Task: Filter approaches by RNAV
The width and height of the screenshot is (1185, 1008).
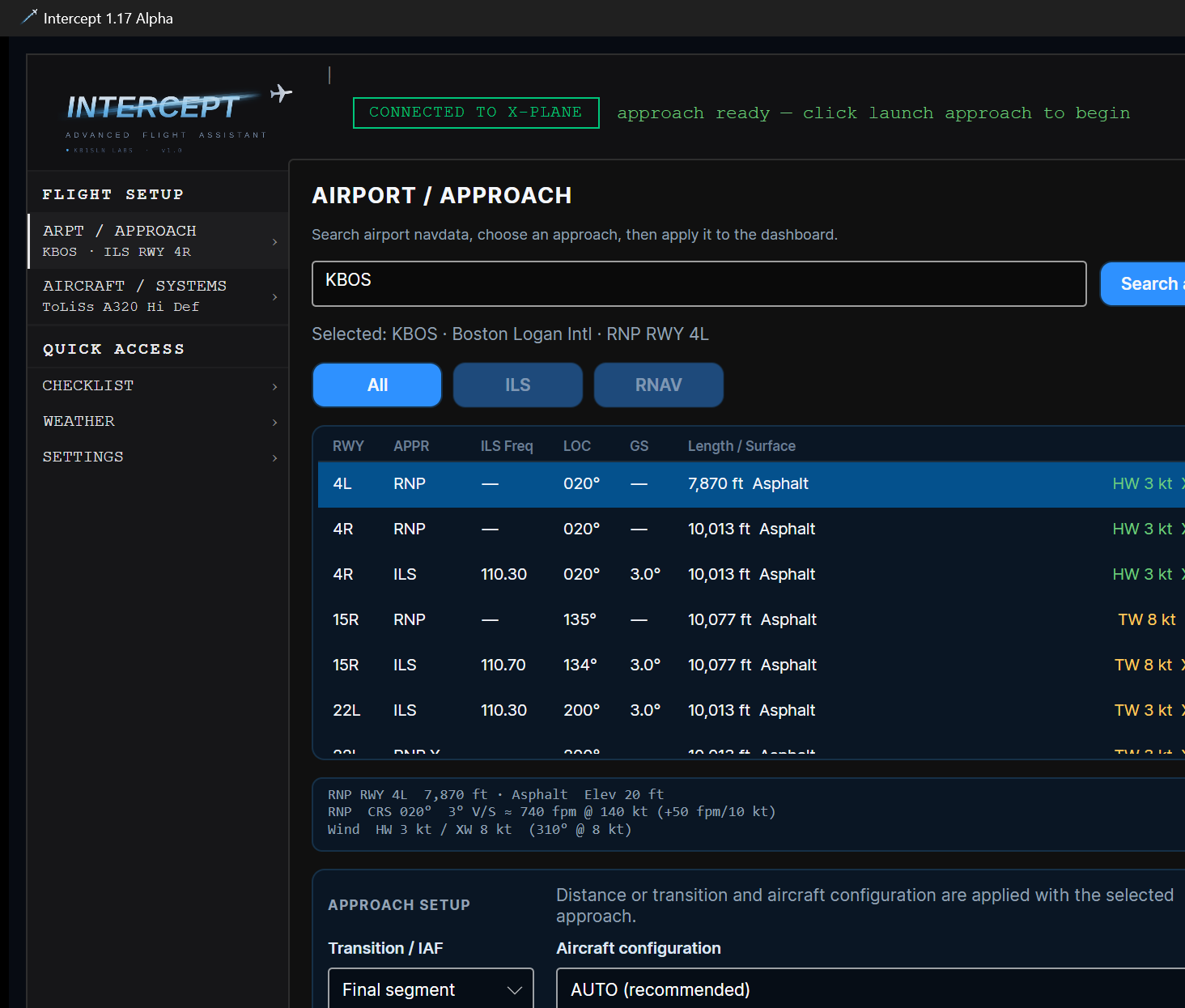Action: [x=659, y=385]
